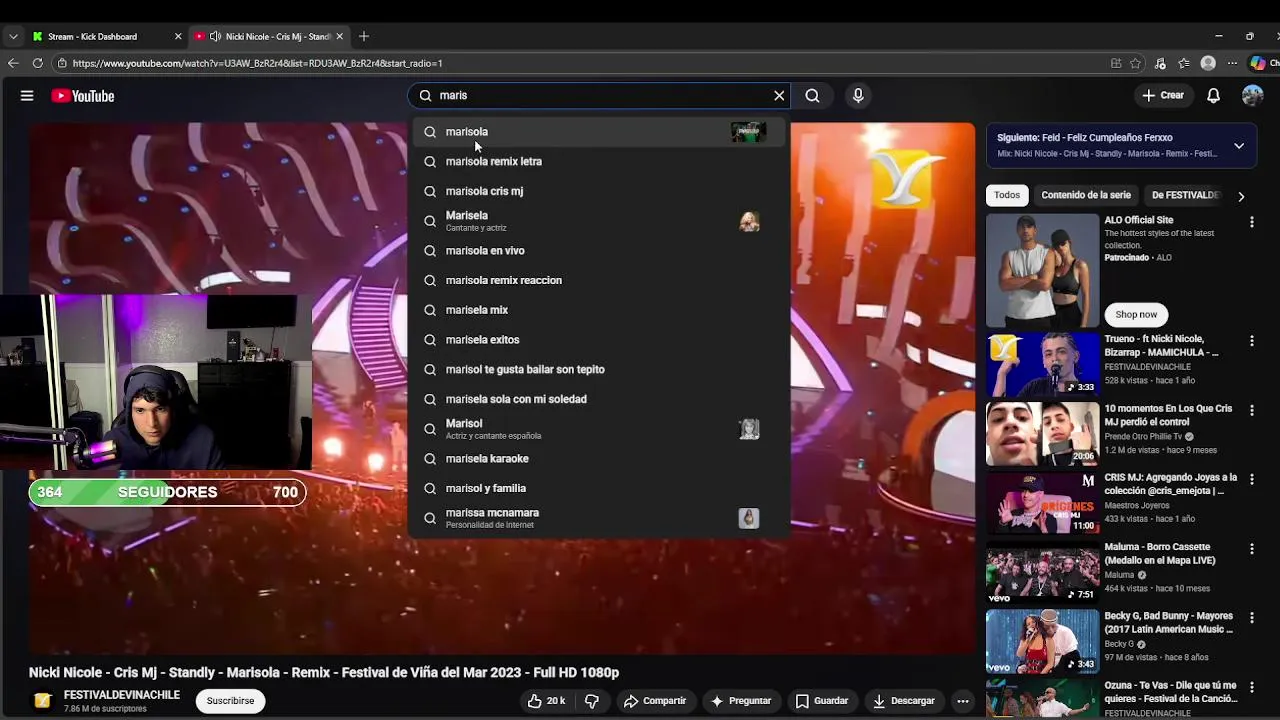Select 'marisela mix' suggestion
Image resolution: width=1280 pixels, height=720 pixels.
[x=599, y=310]
